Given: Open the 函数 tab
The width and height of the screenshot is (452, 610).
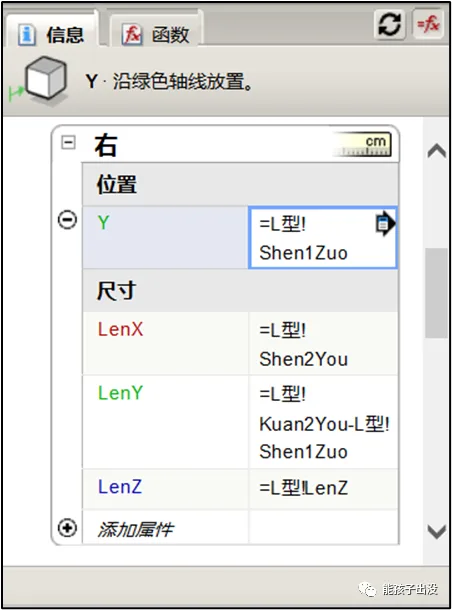Looking at the screenshot, I should tap(156, 31).
